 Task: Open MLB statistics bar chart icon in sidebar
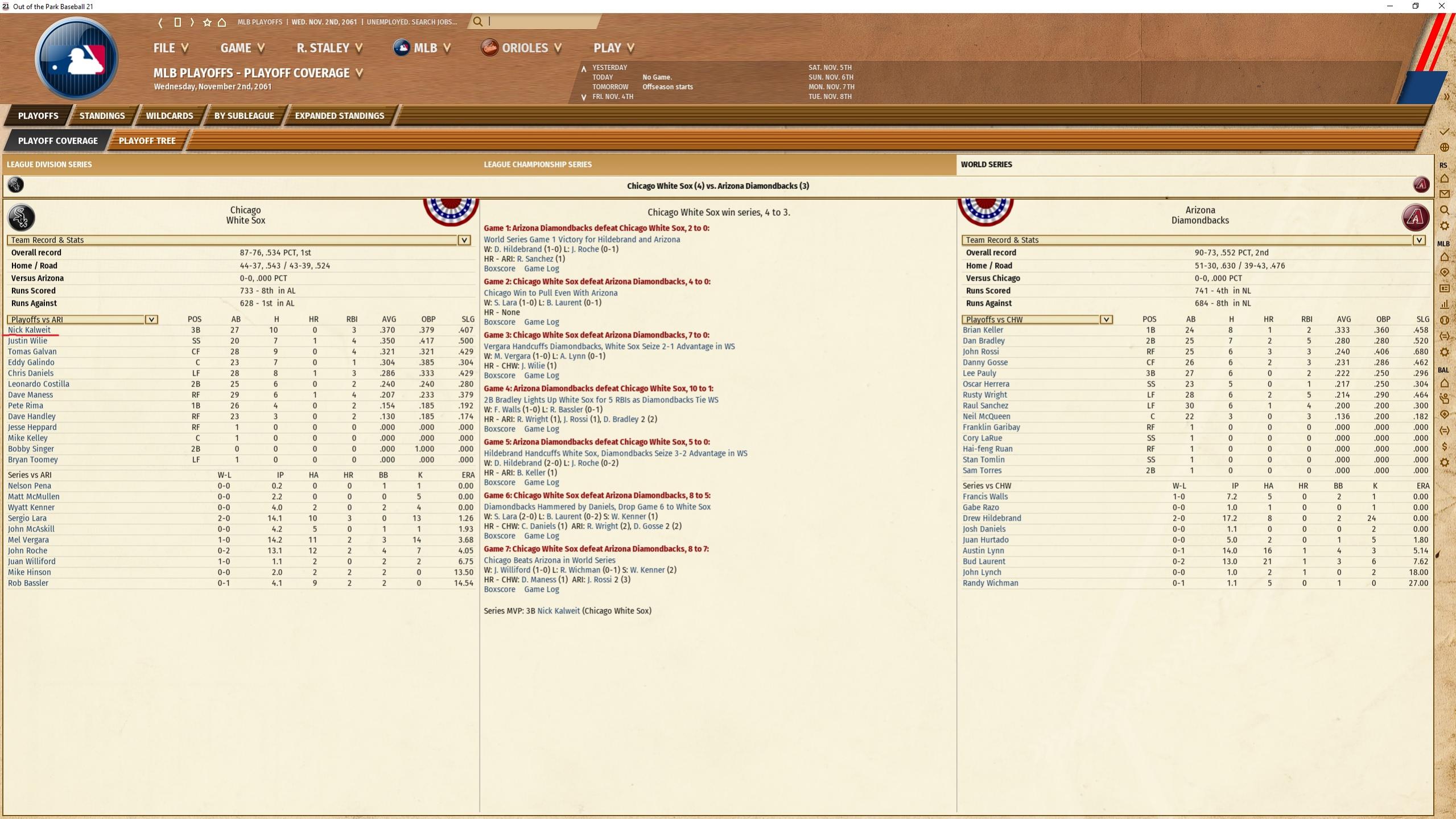coord(1444,304)
